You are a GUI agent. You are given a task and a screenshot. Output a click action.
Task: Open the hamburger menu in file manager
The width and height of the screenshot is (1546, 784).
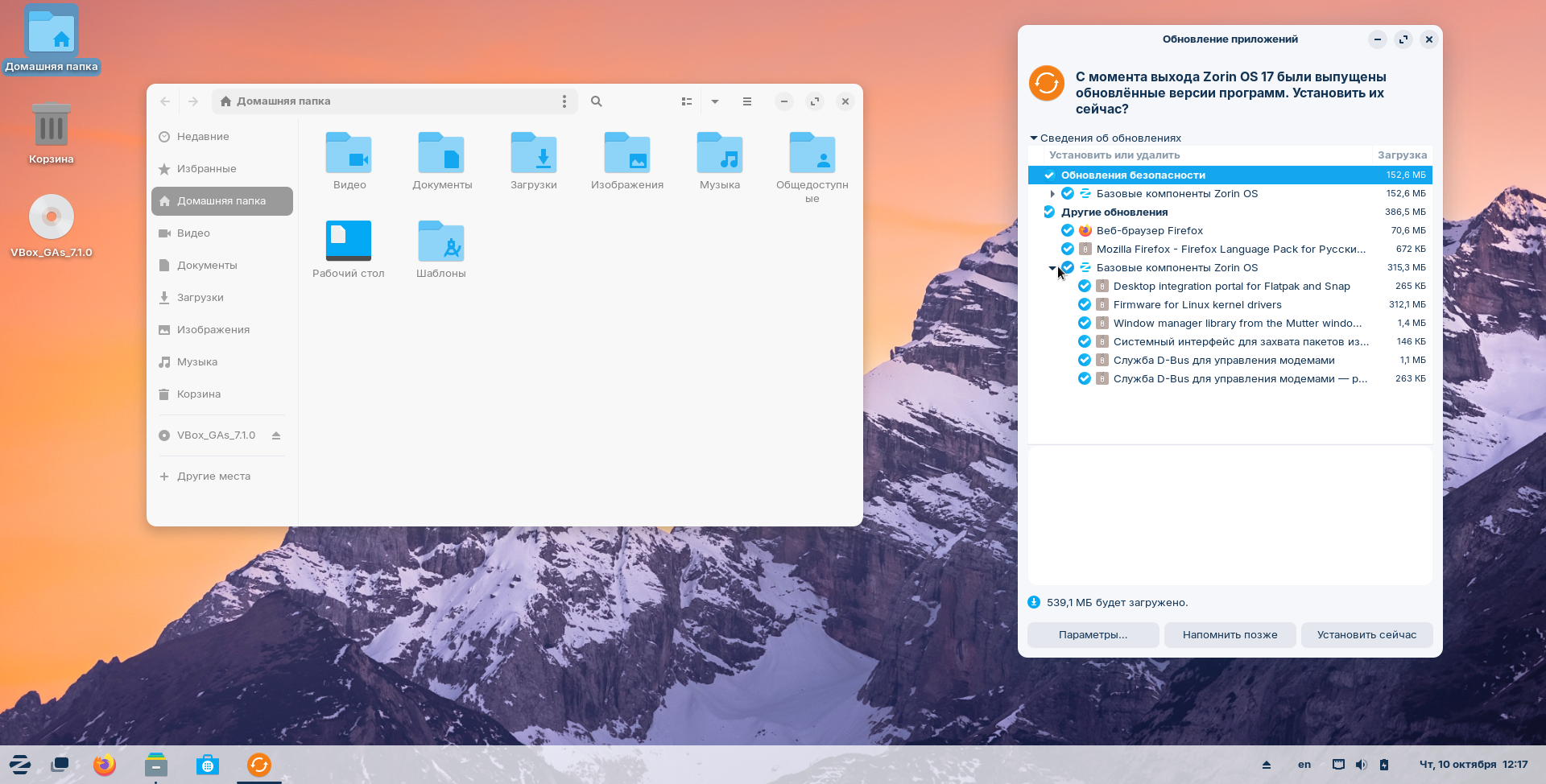(747, 101)
